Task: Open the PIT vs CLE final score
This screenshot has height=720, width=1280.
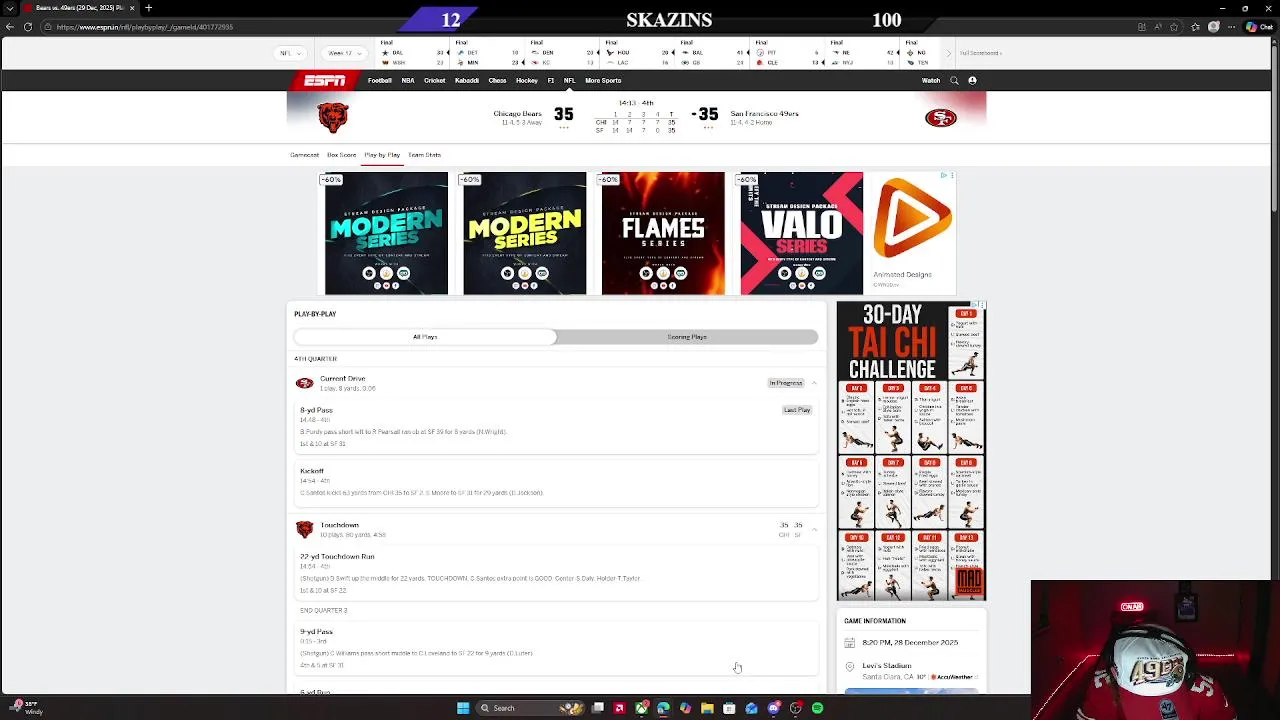Action: [788, 53]
